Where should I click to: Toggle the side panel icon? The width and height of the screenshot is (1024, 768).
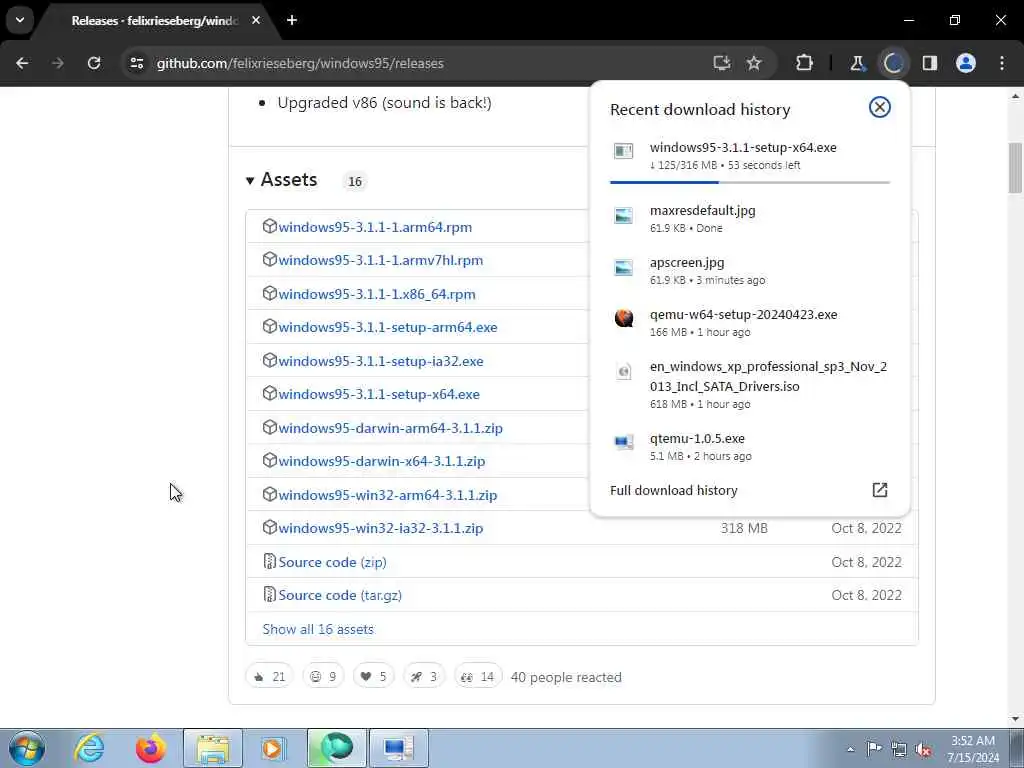(929, 63)
